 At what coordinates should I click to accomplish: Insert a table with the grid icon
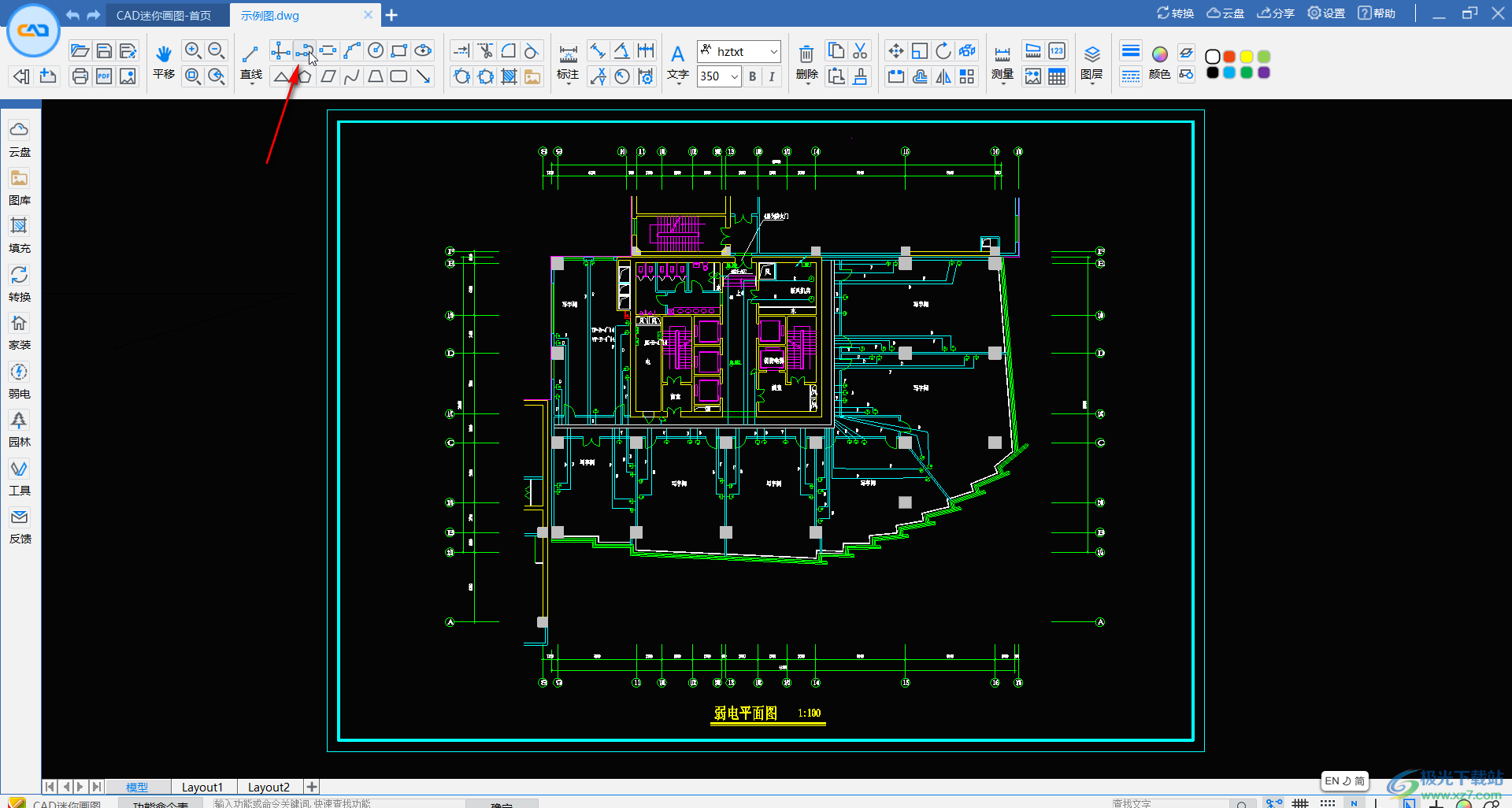click(1057, 76)
